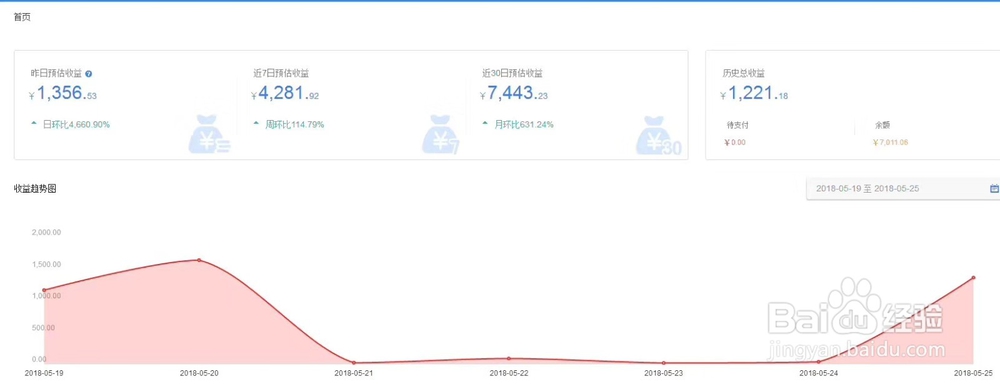The image size is (1000, 384).
Task: Click the 4,281.92 seven-day earnings value
Action: coord(285,94)
